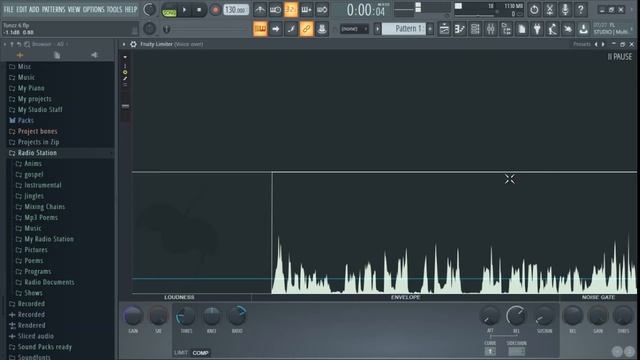This screenshot has width=640, height=360.
Task: Arm the red Record button
Action: [x=215, y=10]
